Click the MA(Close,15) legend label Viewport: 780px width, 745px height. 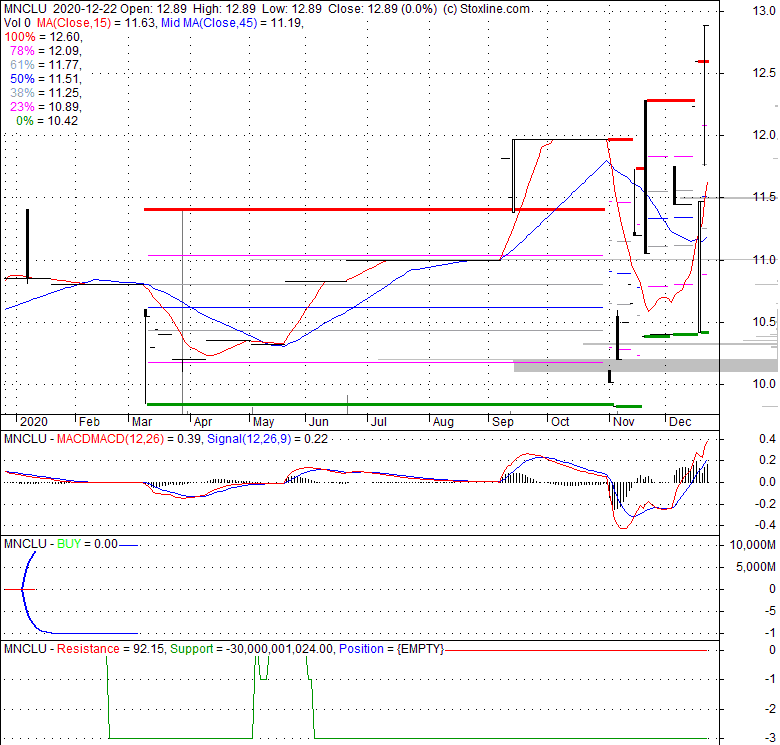tap(74, 23)
